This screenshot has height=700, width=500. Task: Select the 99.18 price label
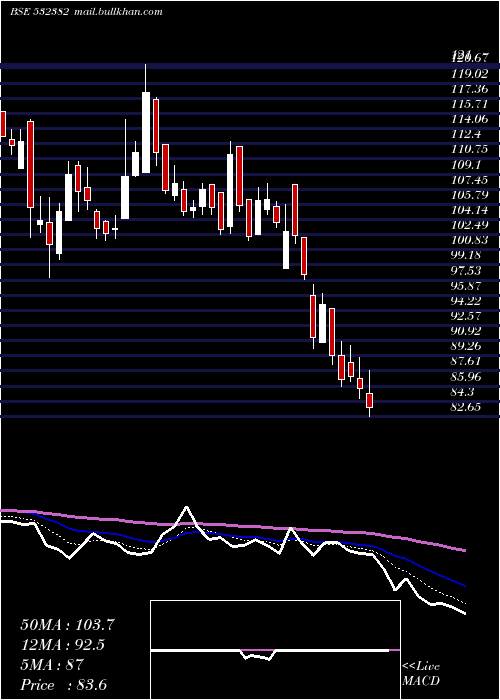(x=466, y=255)
